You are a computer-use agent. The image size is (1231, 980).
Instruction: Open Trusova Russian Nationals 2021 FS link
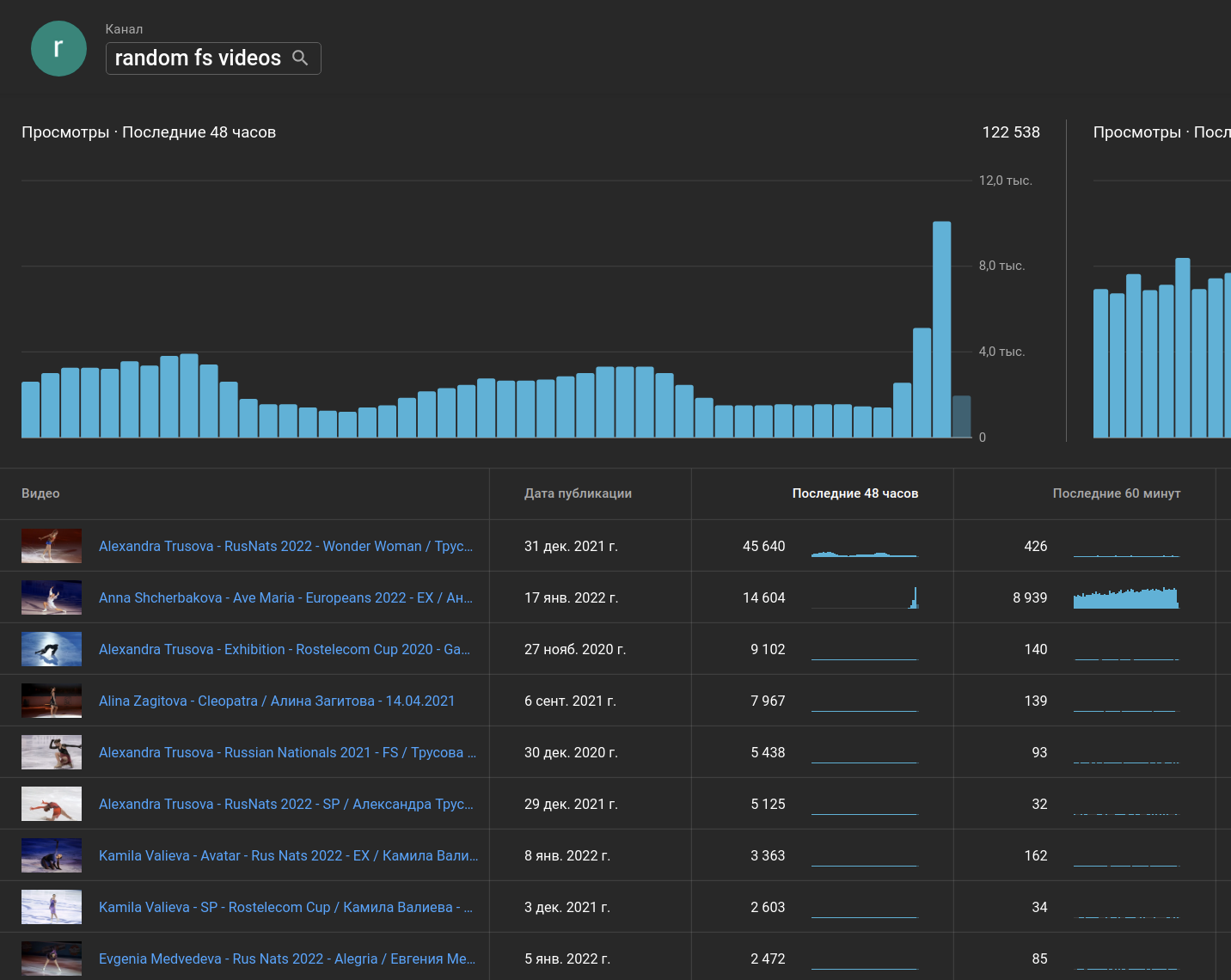pyautogui.click(x=287, y=752)
